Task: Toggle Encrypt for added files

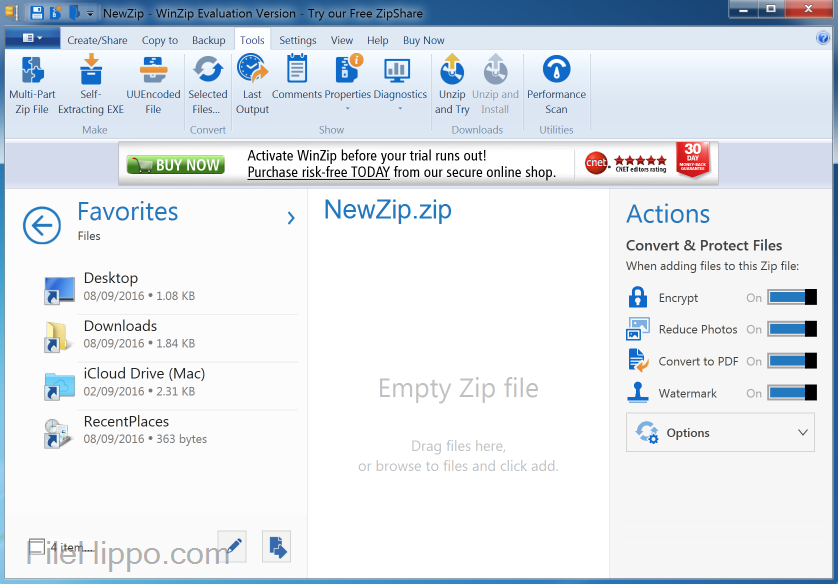Action: tap(793, 297)
